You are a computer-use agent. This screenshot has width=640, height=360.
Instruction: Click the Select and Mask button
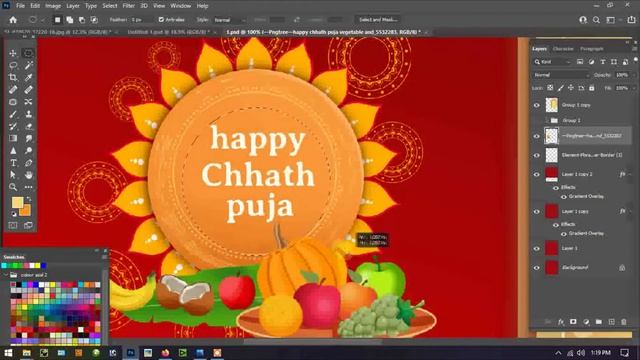point(378,20)
